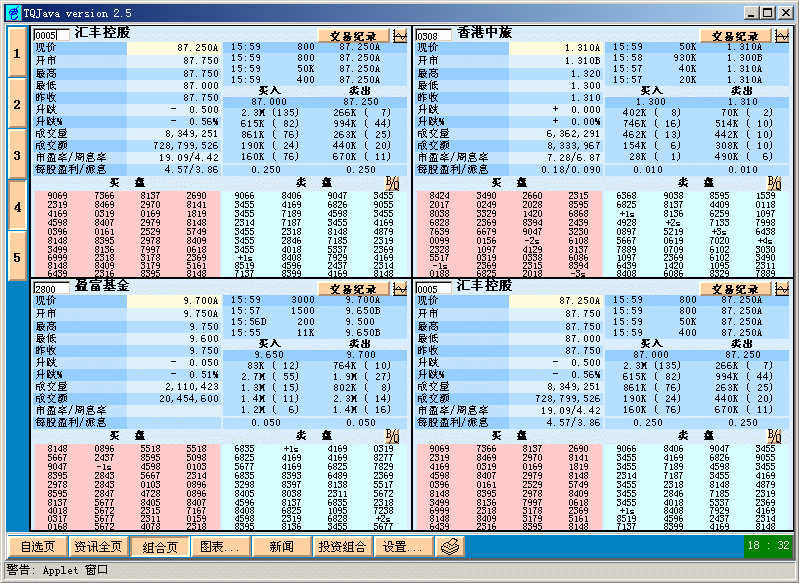
Task: Open 交易纪录 for 盈富基金
Action: (x=354, y=289)
